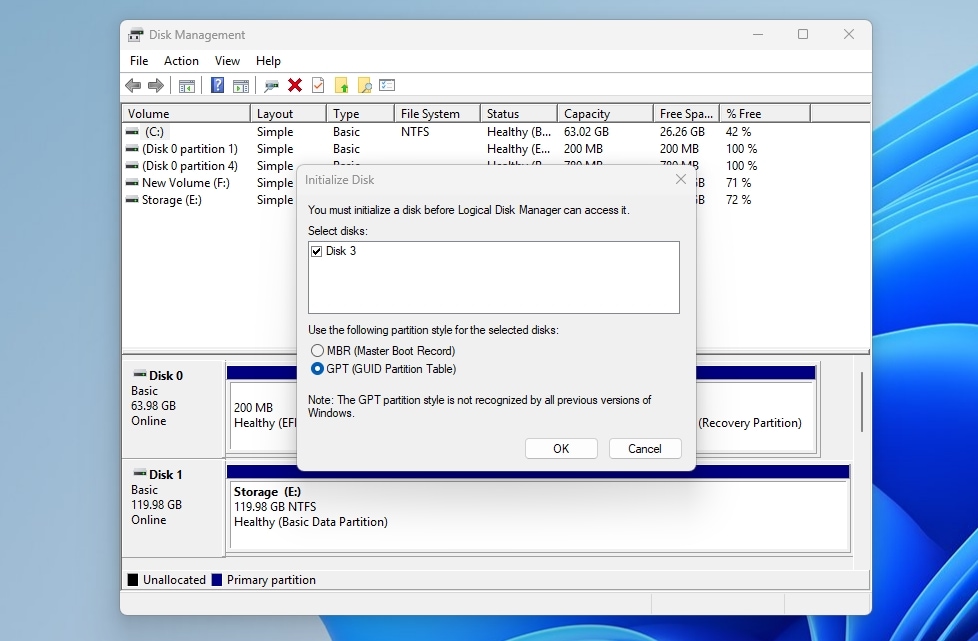The height and width of the screenshot is (641, 978).
Task: Click the yellow folder with green arrow icon
Action: point(341,85)
